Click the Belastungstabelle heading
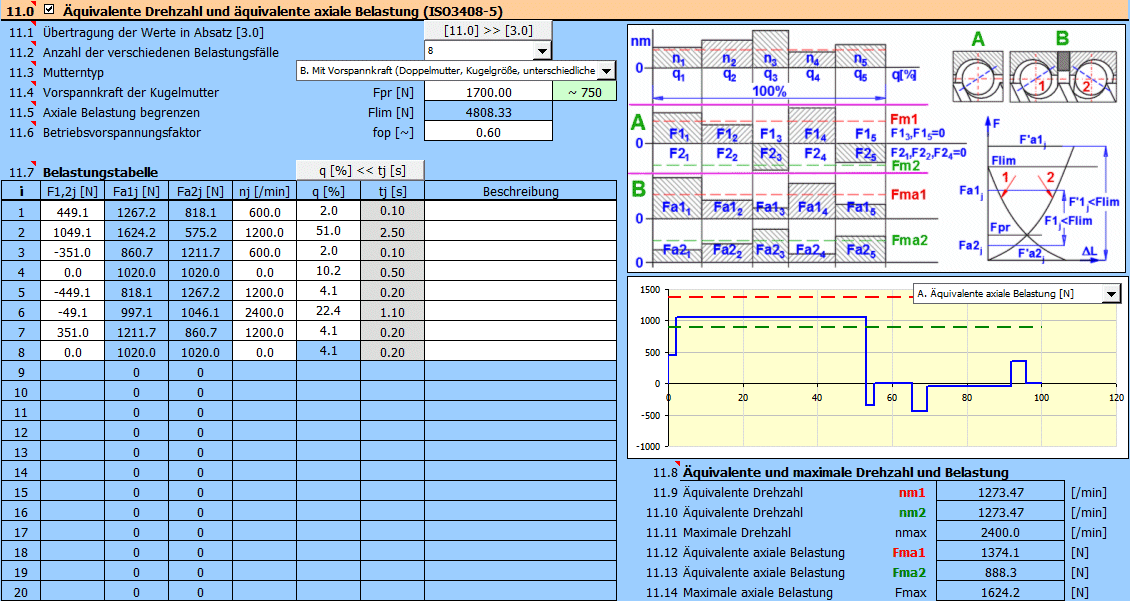This screenshot has height=601, width=1130. (x=100, y=172)
